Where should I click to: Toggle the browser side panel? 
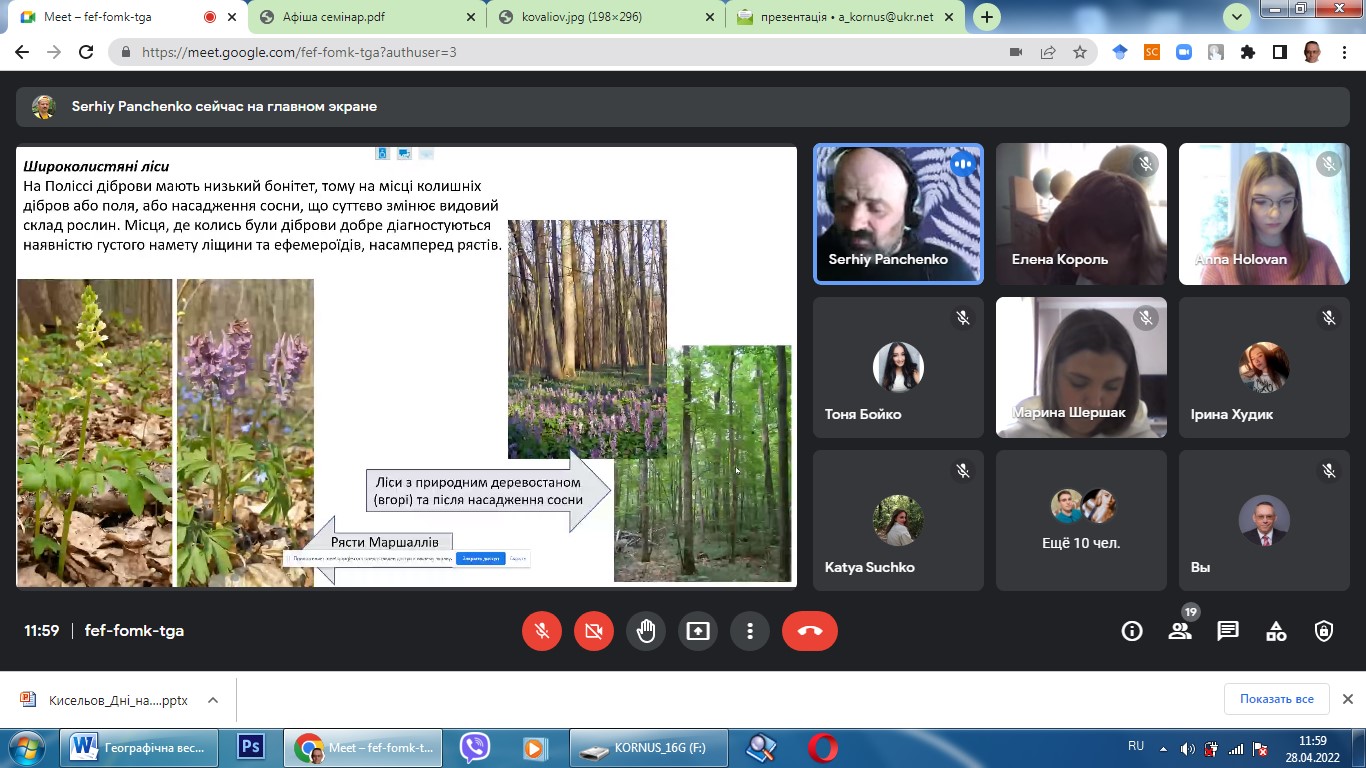pos(1280,52)
